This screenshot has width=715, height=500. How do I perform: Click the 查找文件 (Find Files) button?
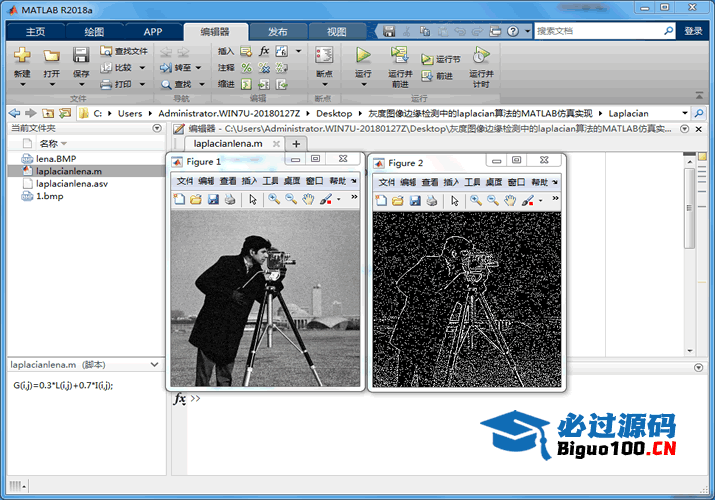tap(123, 51)
